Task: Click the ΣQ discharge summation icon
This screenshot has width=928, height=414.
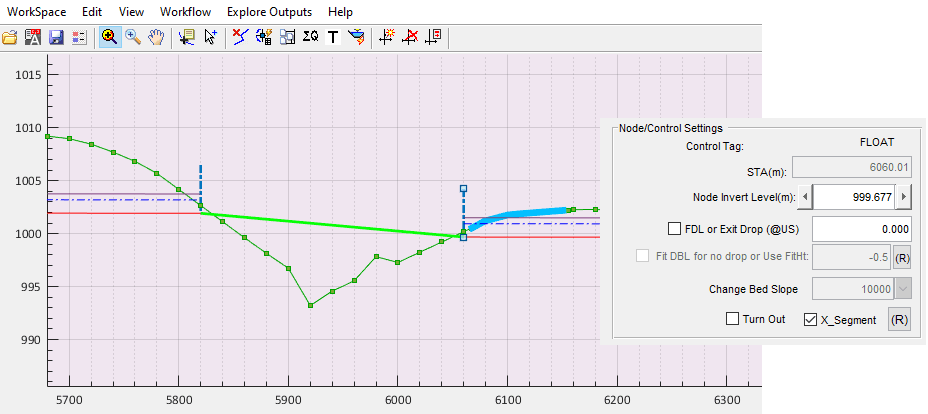Action: pyautogui.click(x=311, y=37)
